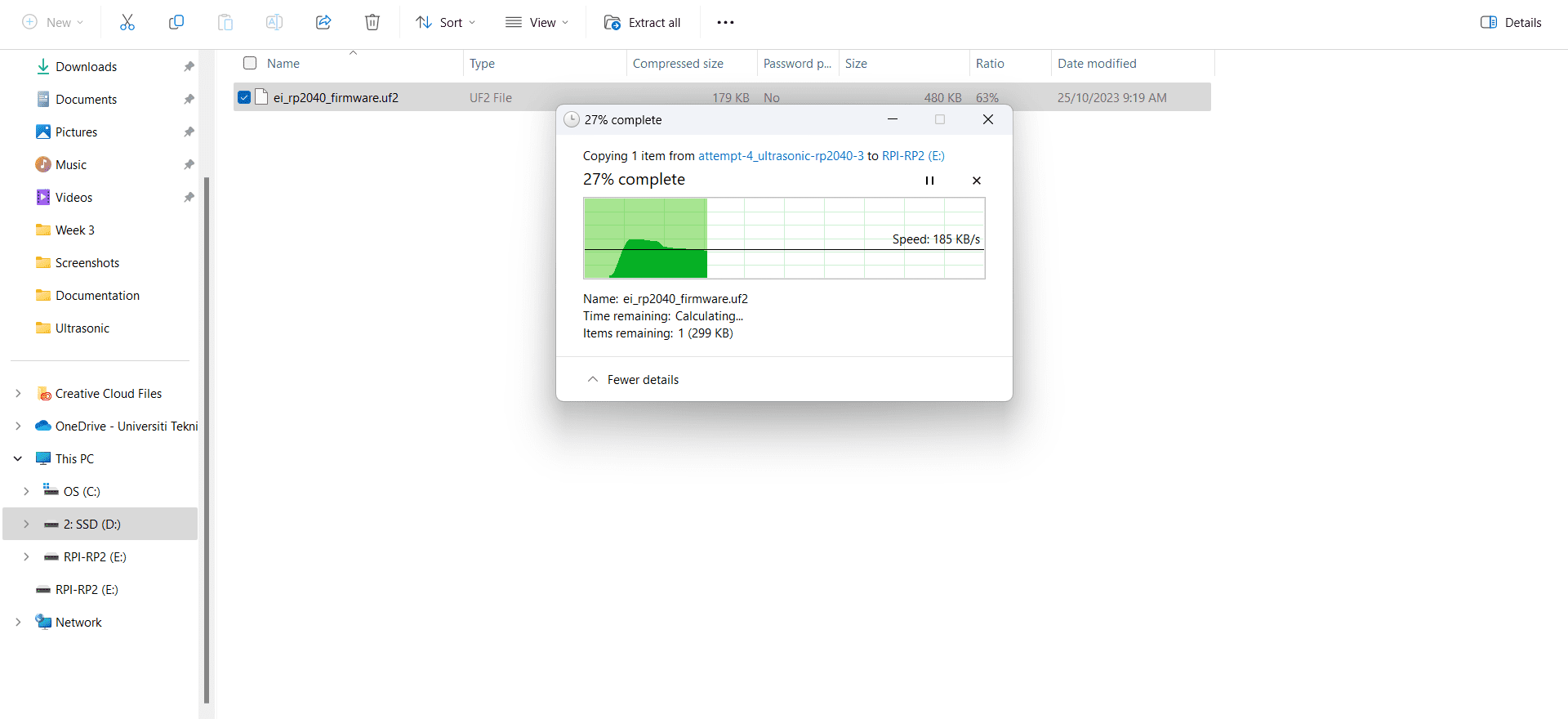Open the Sort dropdown menu

(x=445, y=23)
